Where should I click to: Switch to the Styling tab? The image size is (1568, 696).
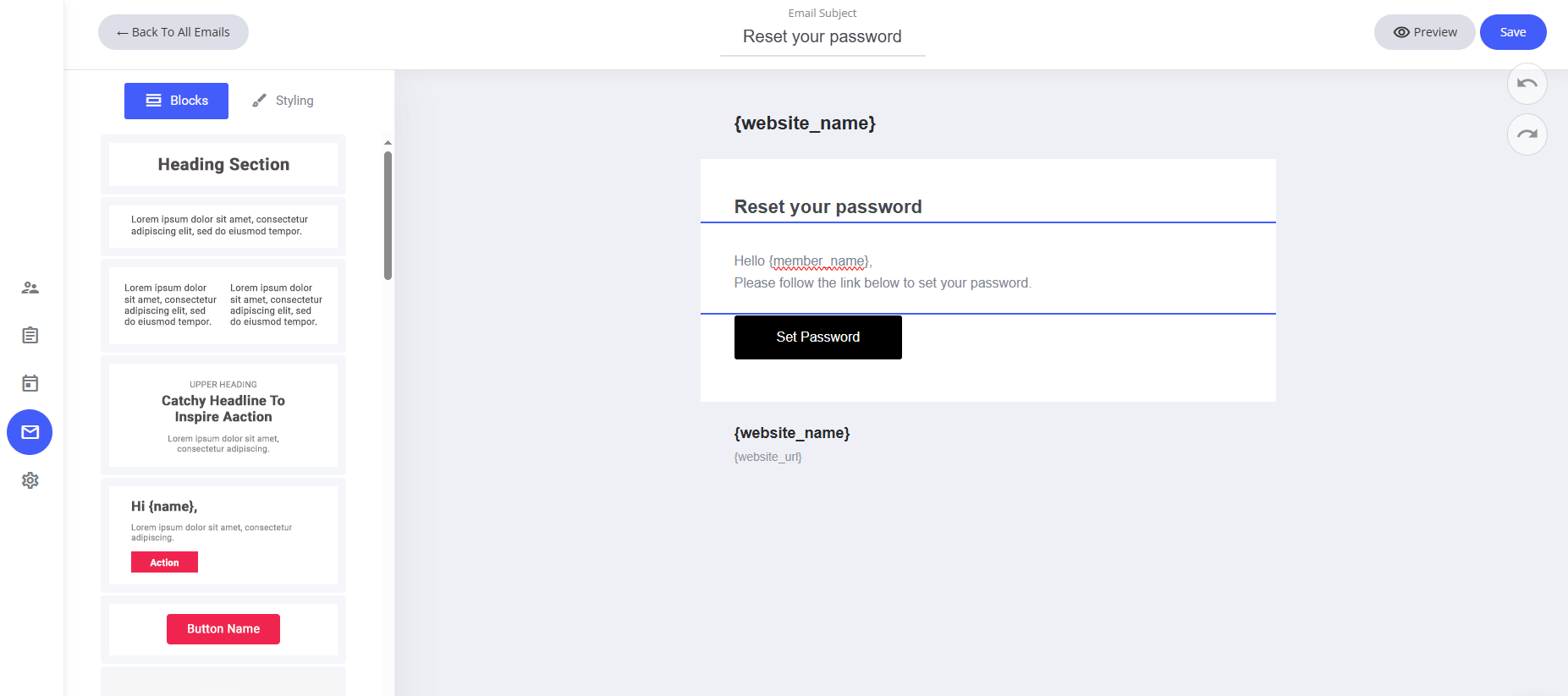(x=283, y=101)
